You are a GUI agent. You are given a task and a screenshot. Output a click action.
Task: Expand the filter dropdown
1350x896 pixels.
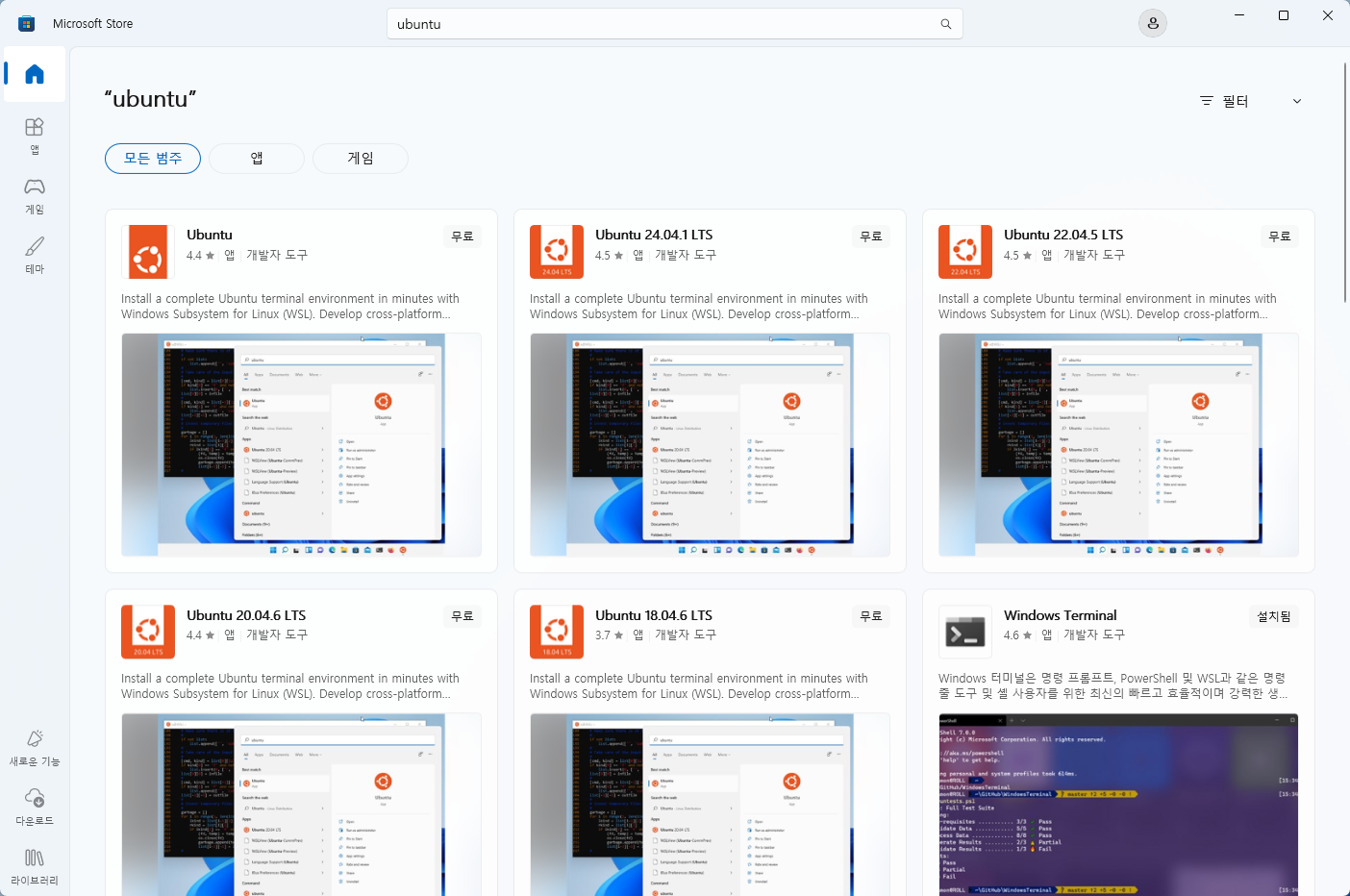(1251, 101)
